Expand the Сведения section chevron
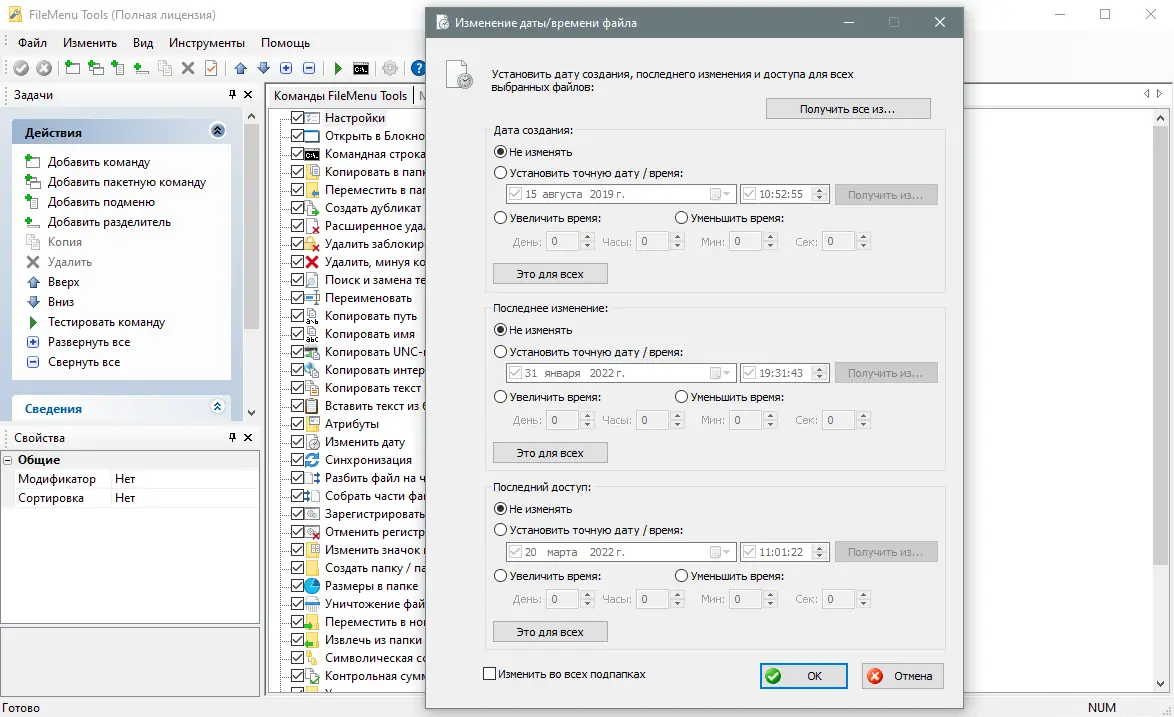 (217, 406)
